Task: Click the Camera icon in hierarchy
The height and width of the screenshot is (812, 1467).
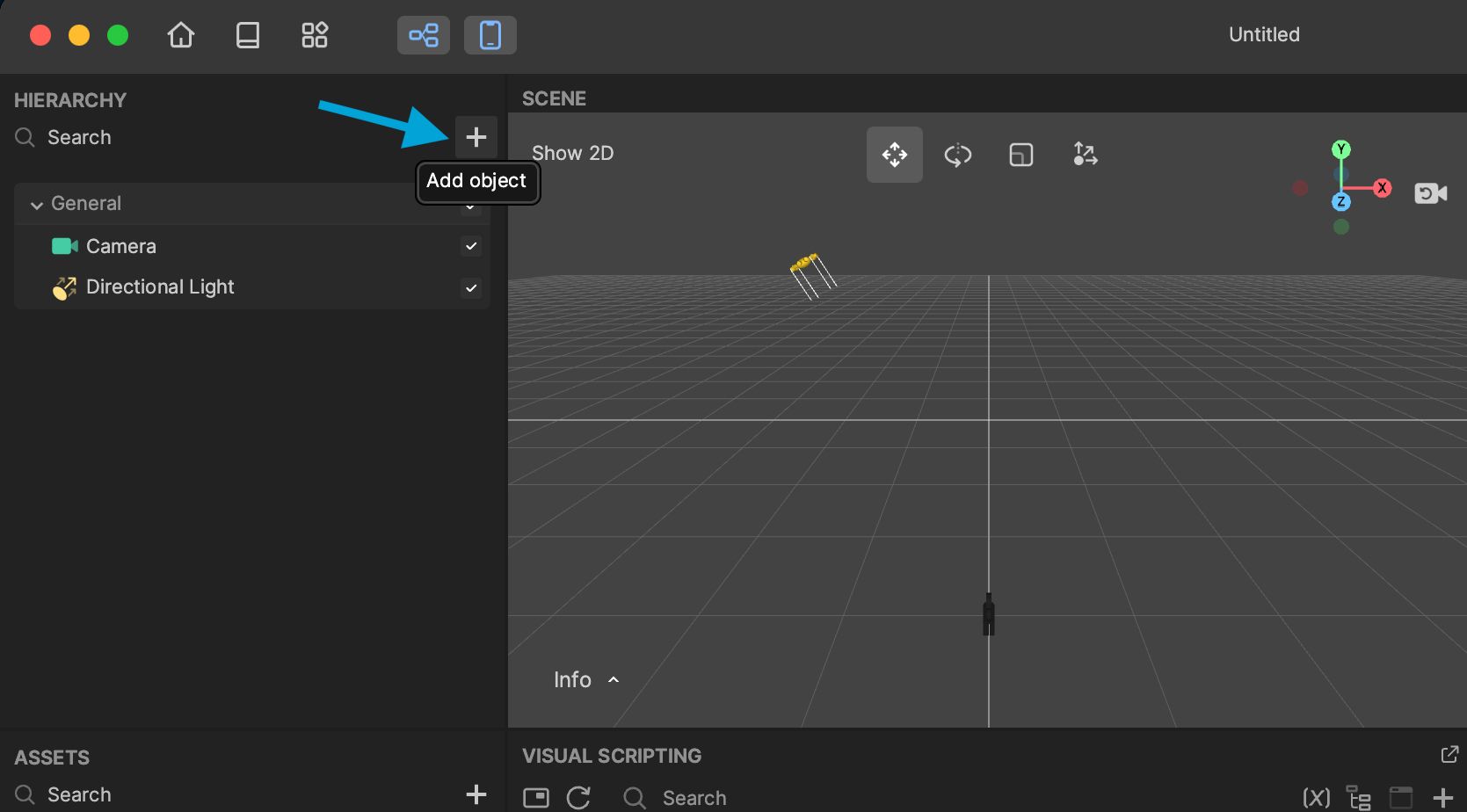Action: coord(64,246)
